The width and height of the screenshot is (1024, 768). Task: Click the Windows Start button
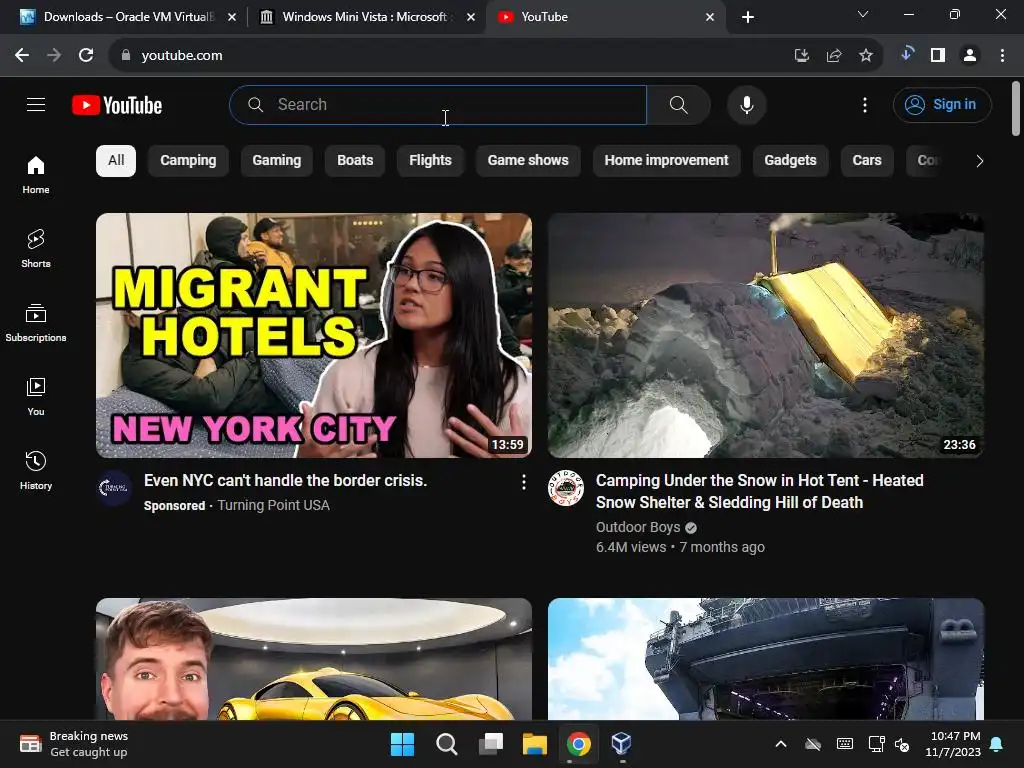pyautogui.click(x=402, y=744)
